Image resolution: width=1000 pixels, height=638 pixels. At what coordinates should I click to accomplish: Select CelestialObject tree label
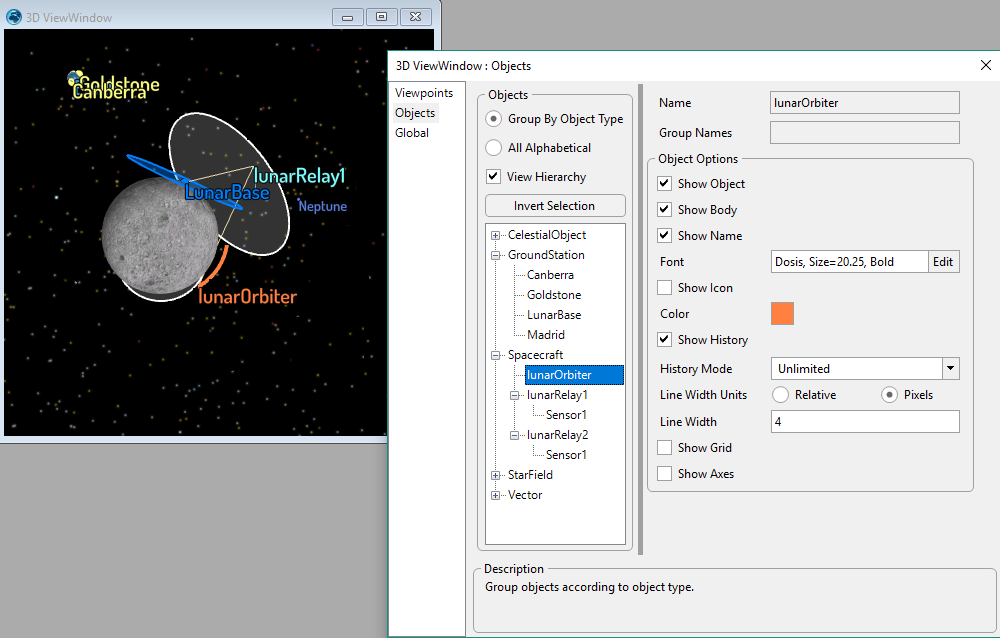pos(547,235)
